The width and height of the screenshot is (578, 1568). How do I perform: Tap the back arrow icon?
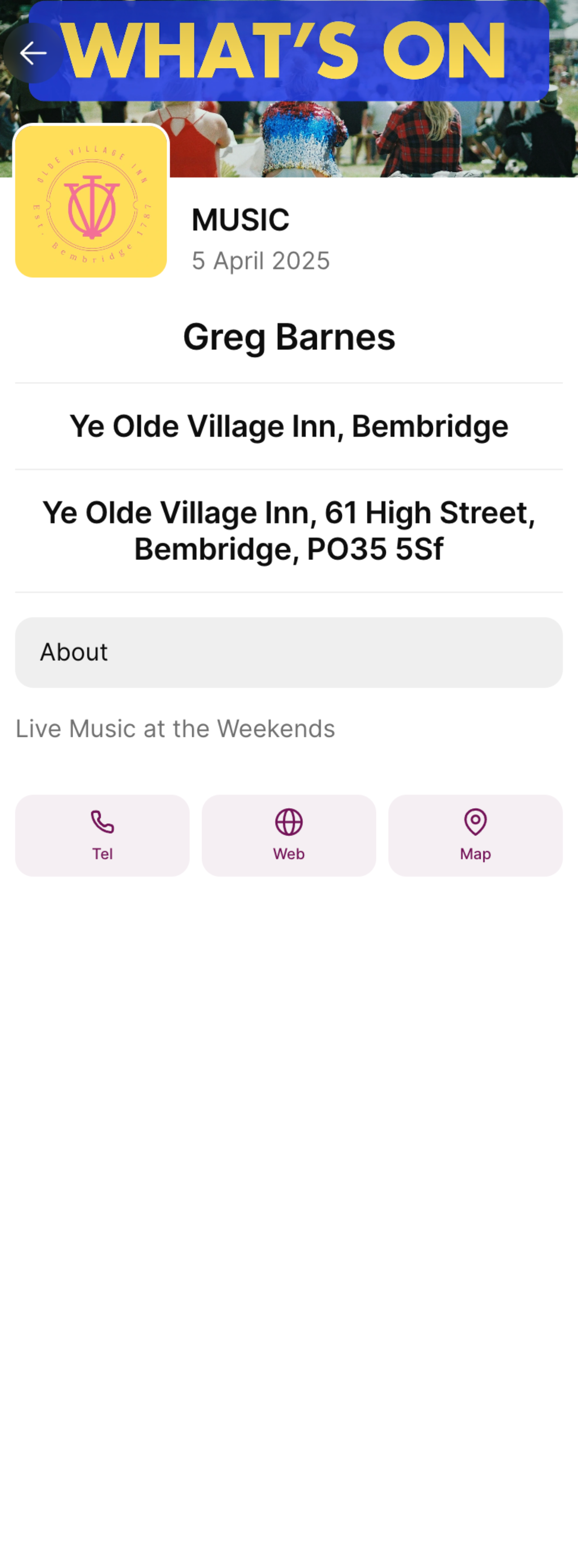tap(33, 54)
